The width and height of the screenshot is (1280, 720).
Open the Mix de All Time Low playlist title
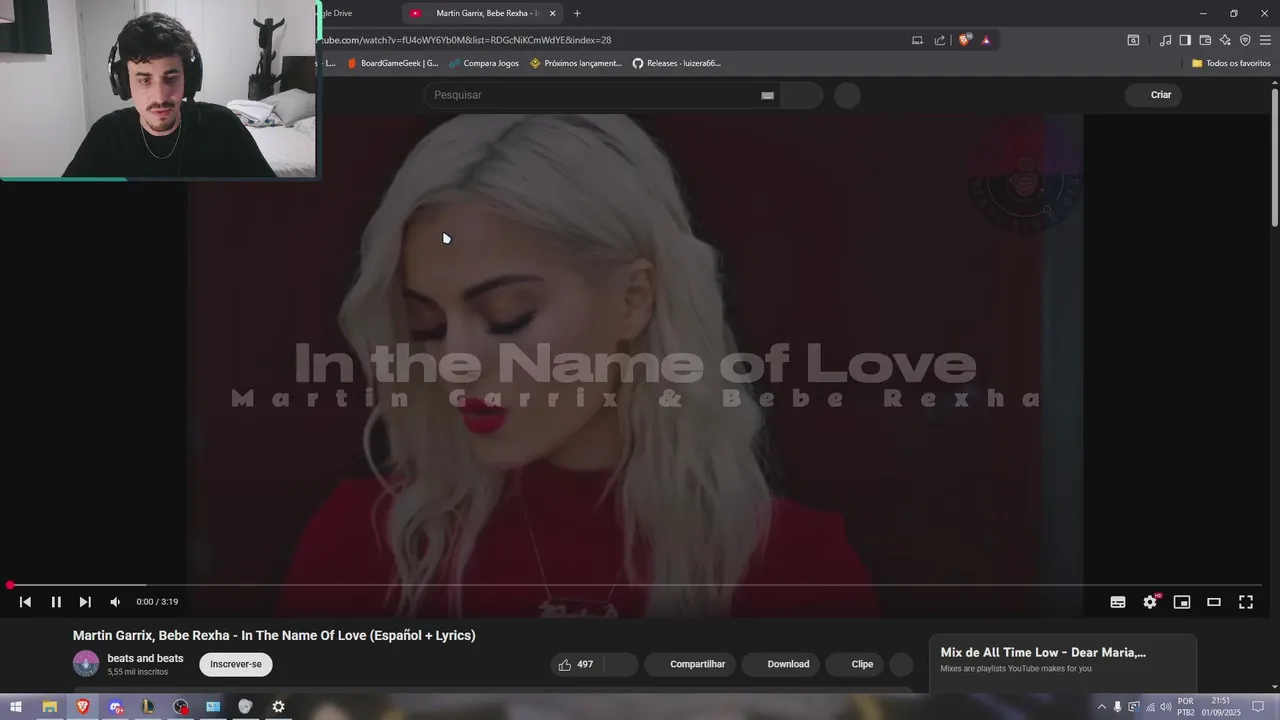(x=1043, y=652)
